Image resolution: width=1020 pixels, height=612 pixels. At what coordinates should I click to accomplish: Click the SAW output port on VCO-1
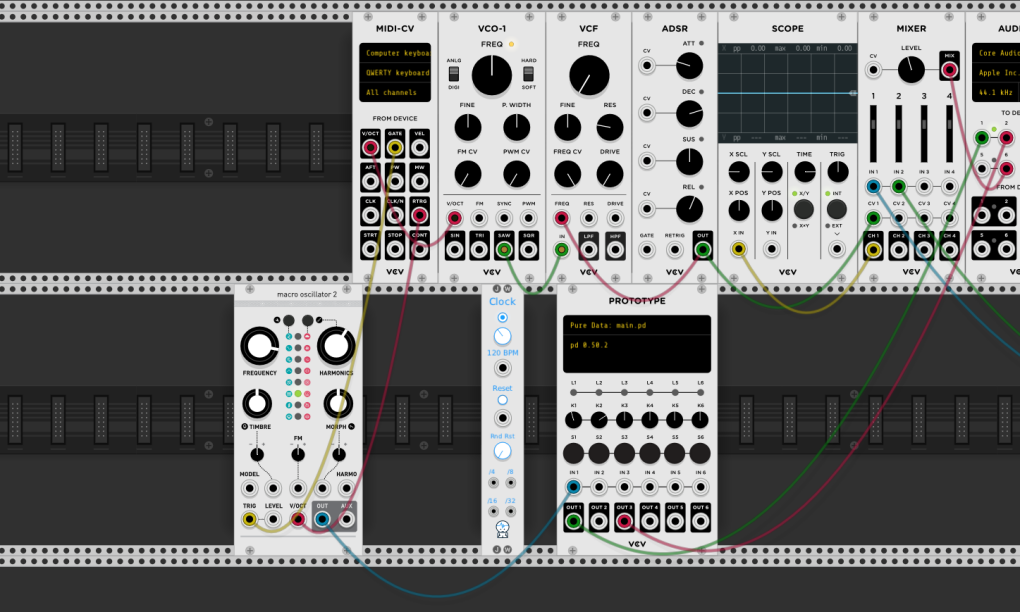point(504,250)
